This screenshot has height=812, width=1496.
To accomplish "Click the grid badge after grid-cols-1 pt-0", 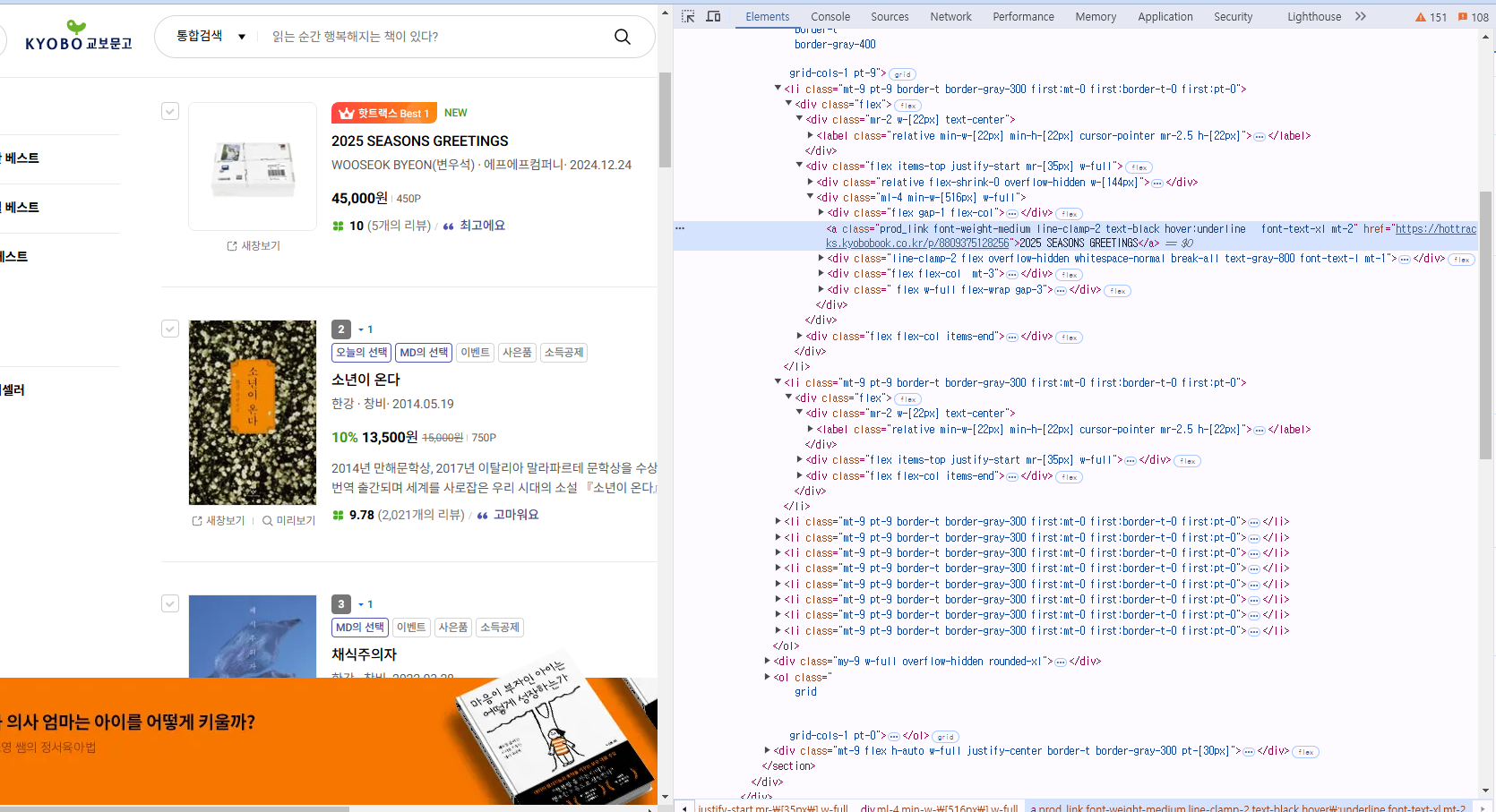I will point(946,737).
